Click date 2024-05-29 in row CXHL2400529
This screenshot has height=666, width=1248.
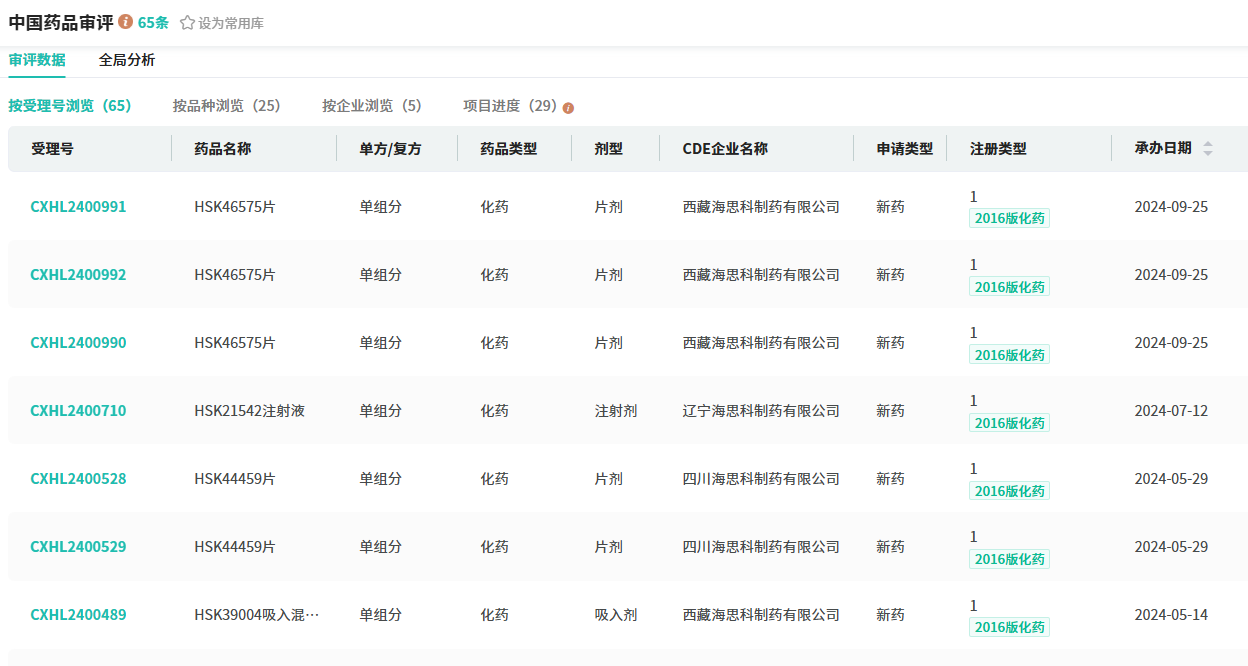point(1171,547)
